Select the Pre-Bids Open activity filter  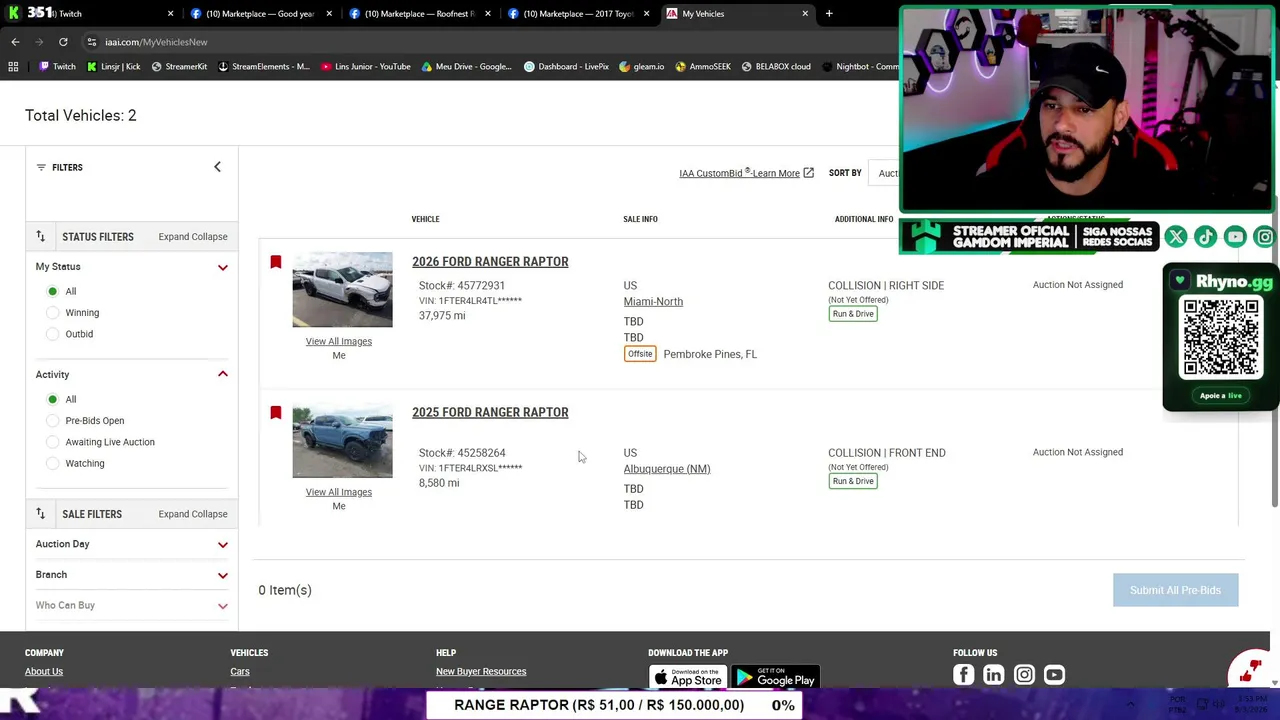53,421
